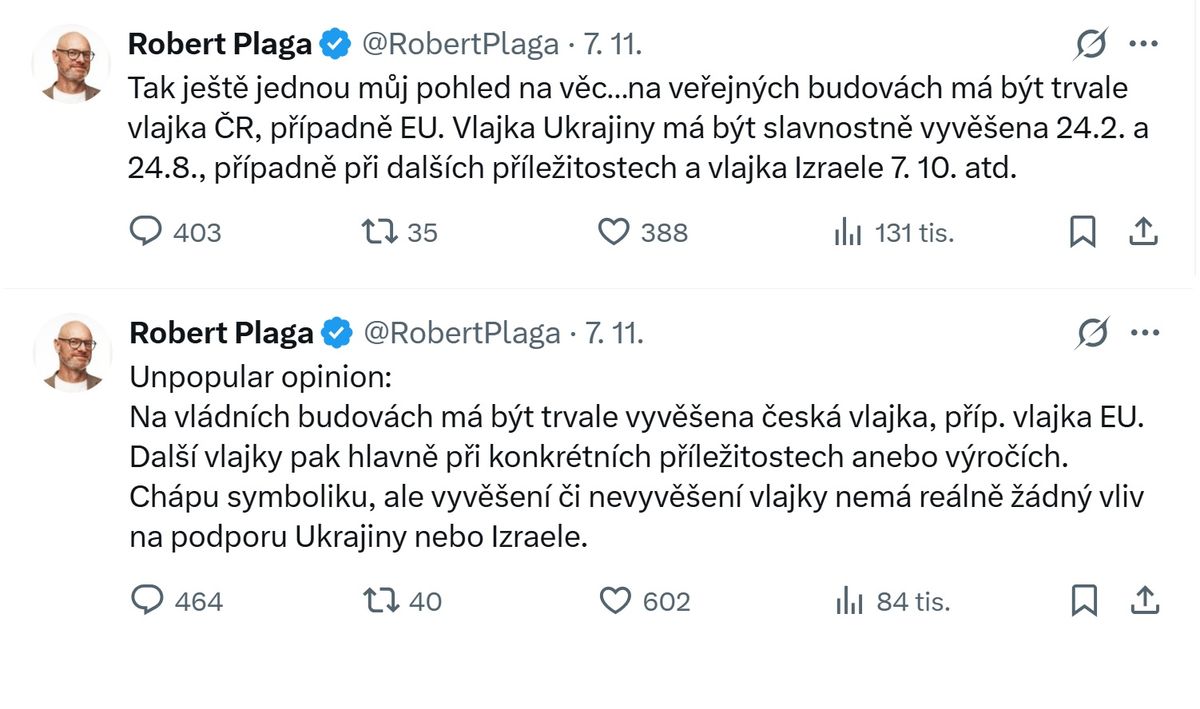Repost the tweet with 40 reposts
This screenshot has height=709, width=1200.
[381, 600]
